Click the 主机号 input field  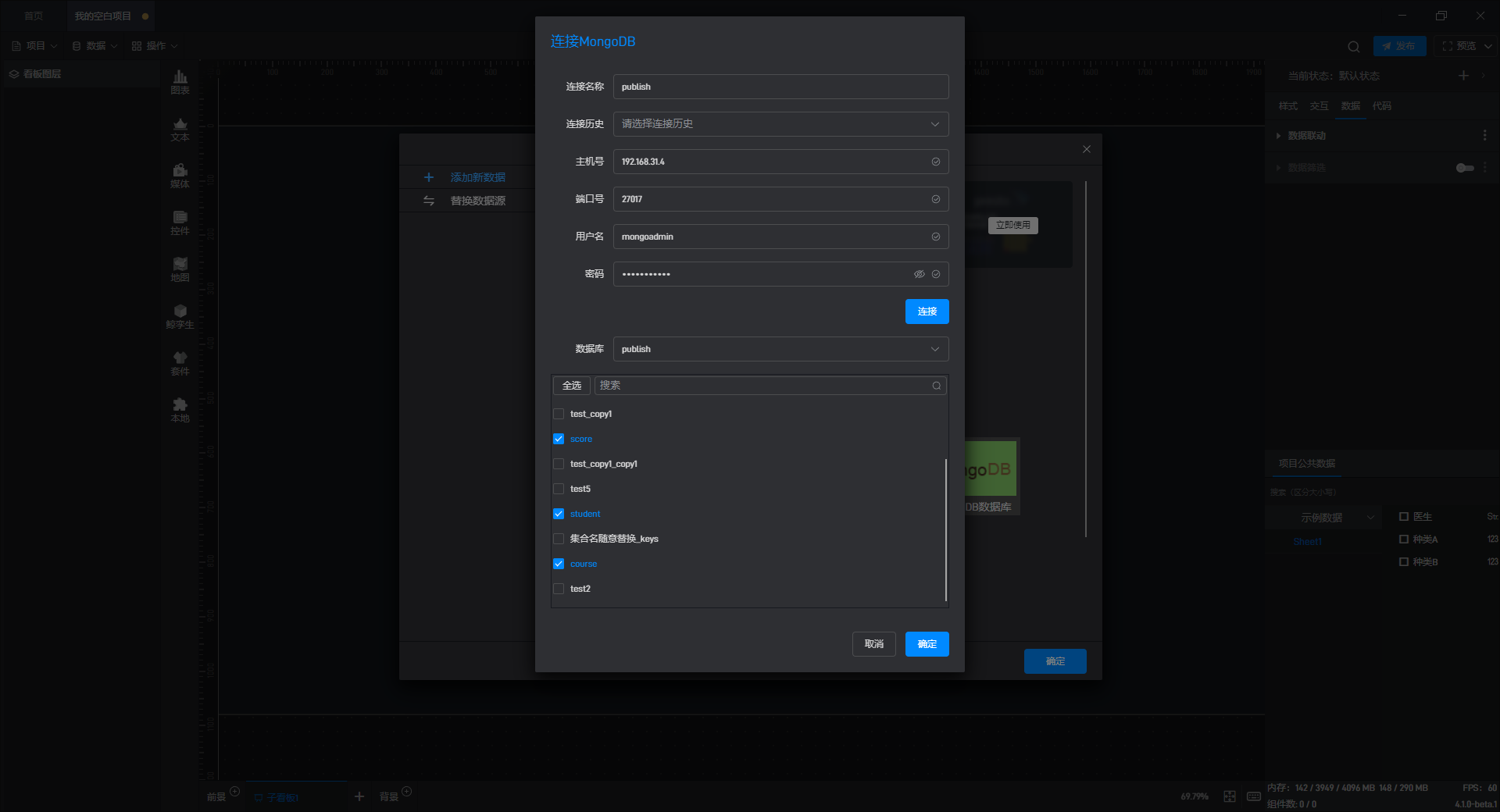[781, 162]
